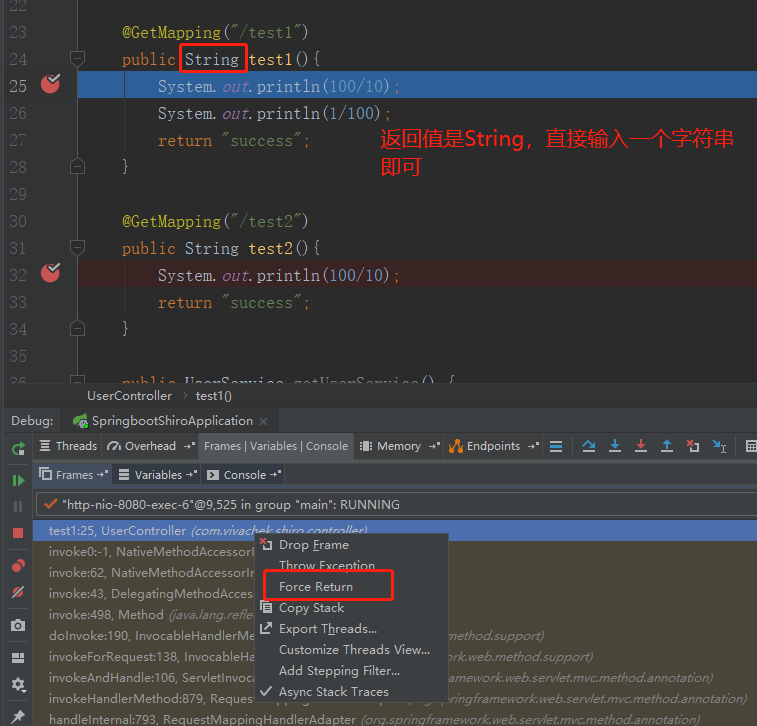Click UserController in breadcrumb bar

129,396
